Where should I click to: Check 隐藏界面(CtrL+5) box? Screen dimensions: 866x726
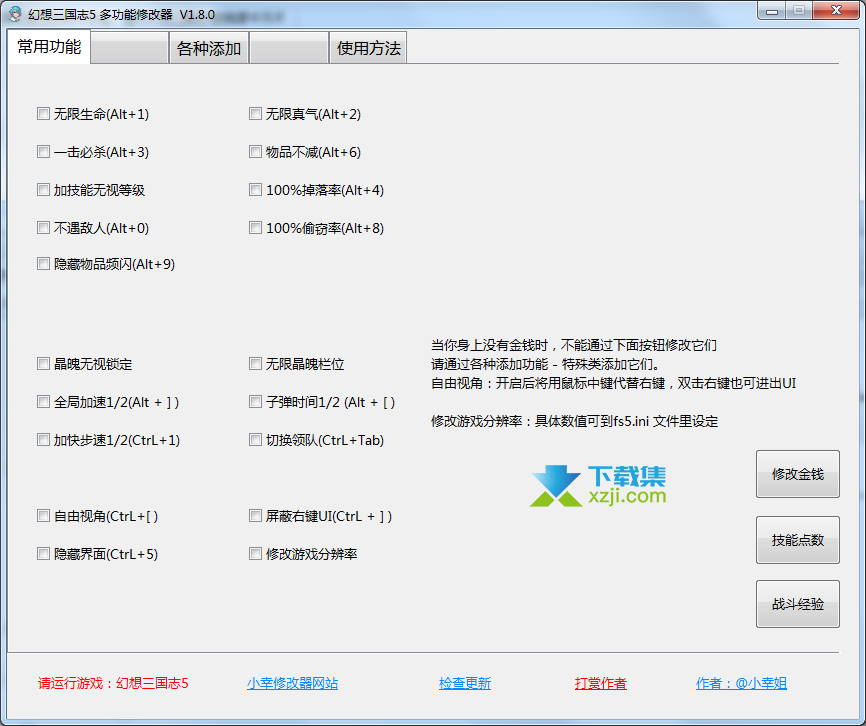point(43,554)
